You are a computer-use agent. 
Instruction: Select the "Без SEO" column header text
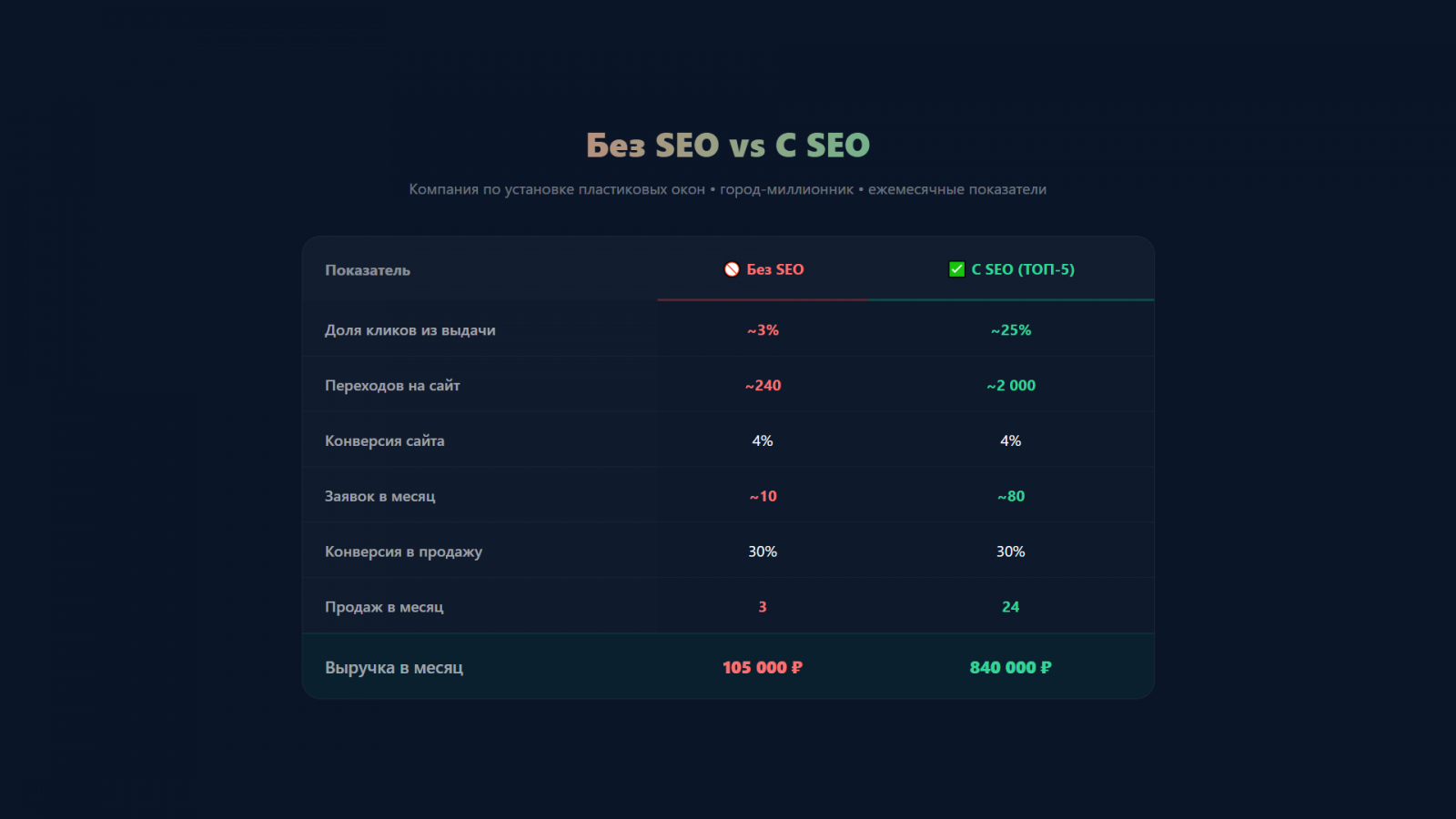pyautogui.click(x=775, y=269)
